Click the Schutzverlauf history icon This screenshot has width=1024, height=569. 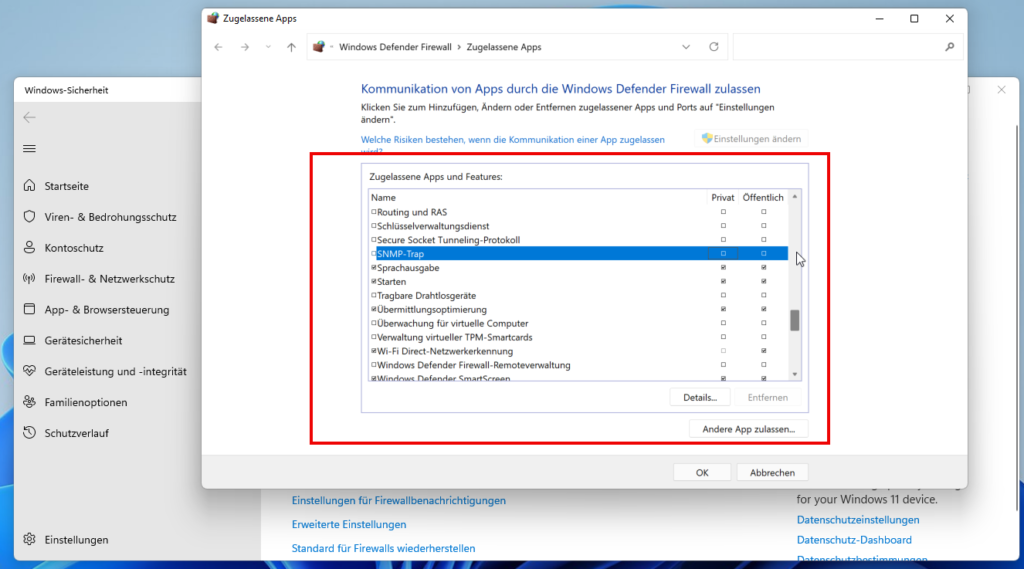click(x=29, y=432)
